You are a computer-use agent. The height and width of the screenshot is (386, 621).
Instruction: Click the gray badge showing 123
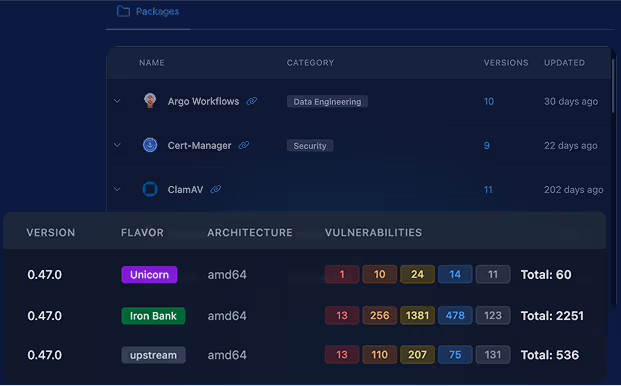pyautogui.click(x=493, y=316)
